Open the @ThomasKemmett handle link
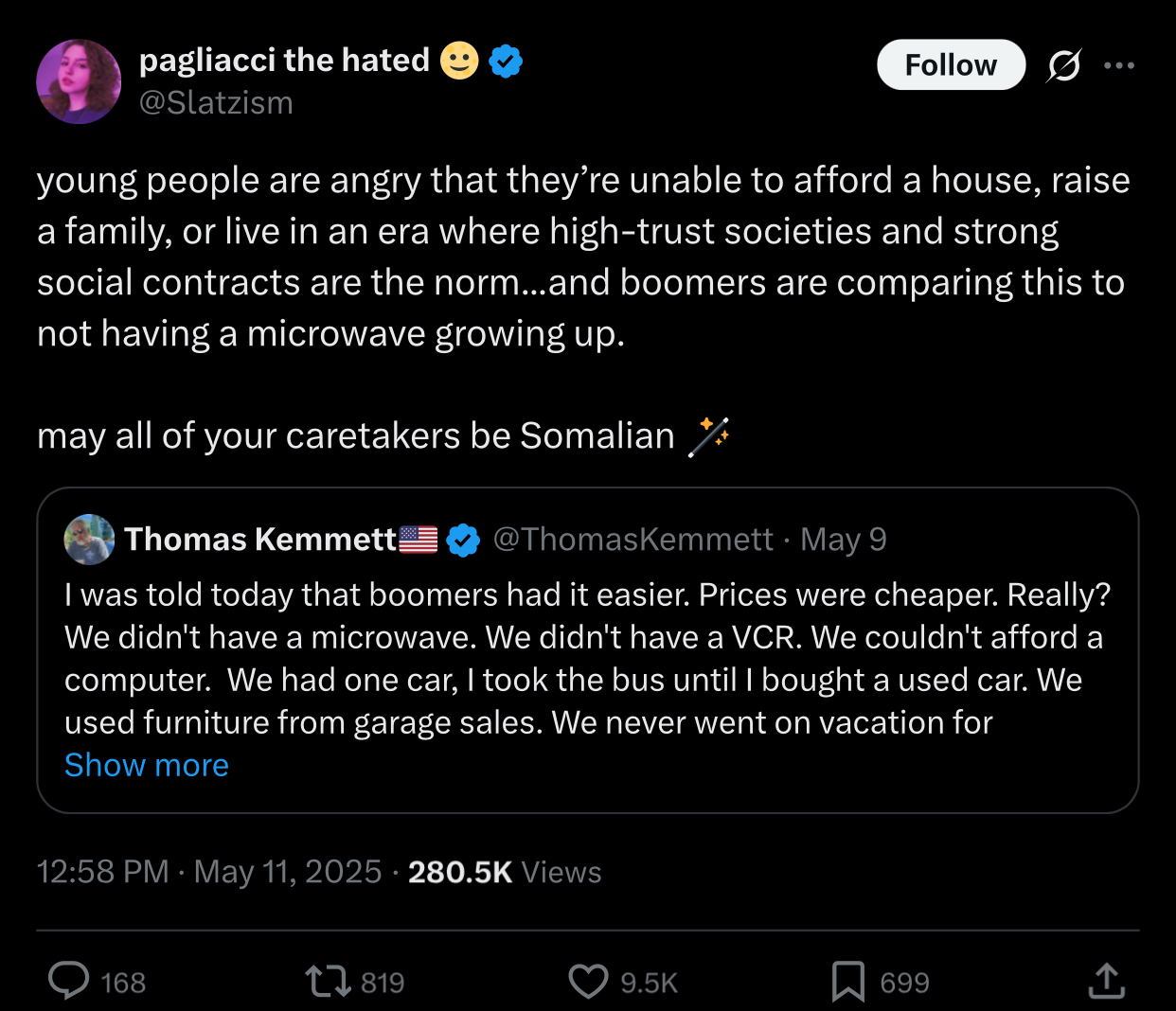 [x=633, y=540]
